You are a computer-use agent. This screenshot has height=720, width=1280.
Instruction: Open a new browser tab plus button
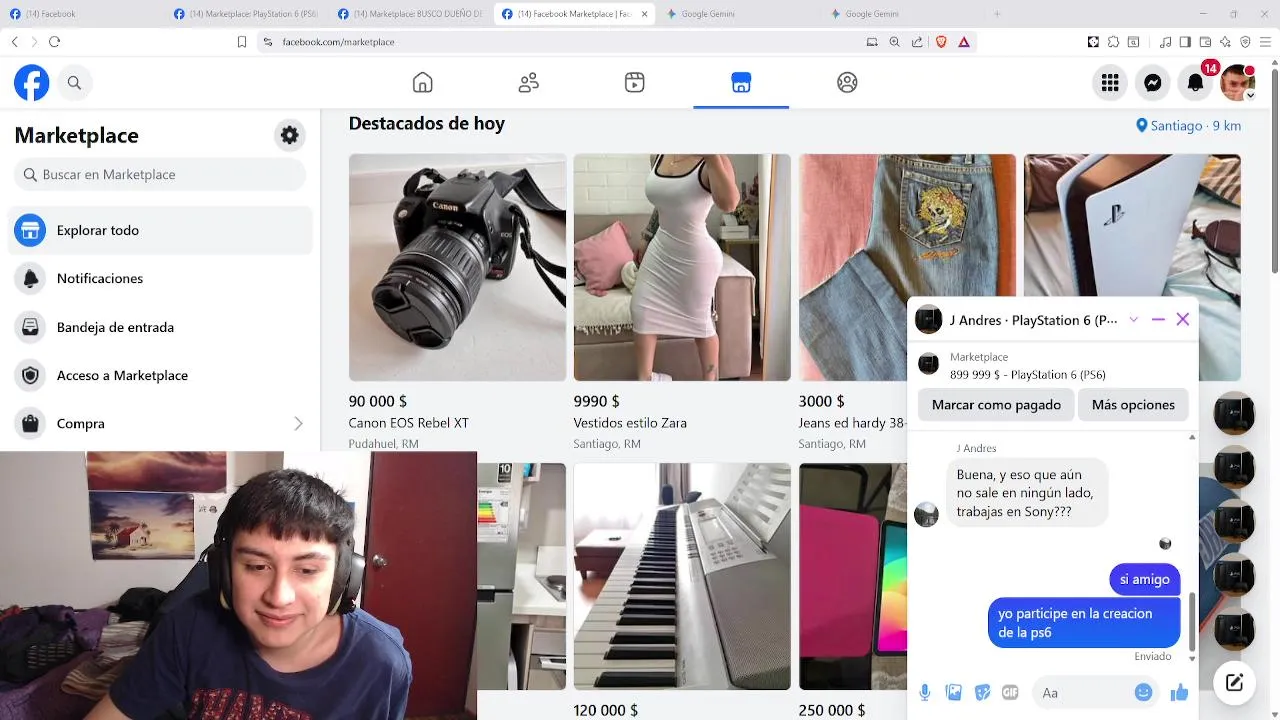997,14
